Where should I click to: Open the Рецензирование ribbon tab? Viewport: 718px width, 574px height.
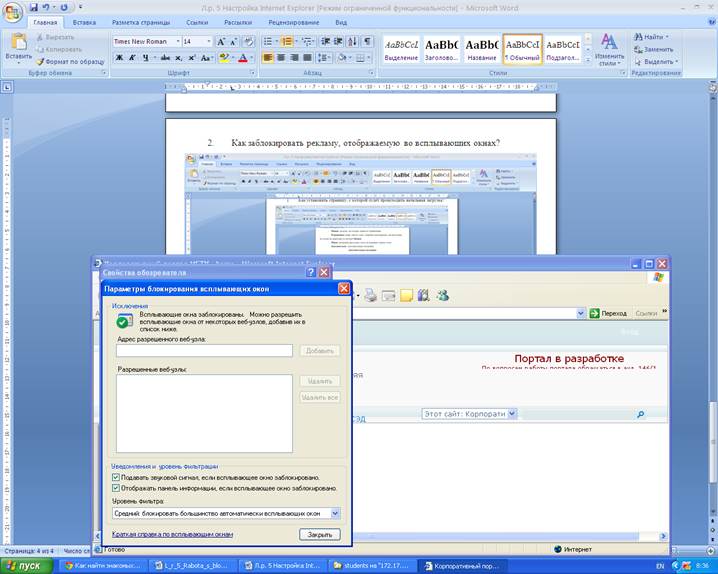click(x=294, y=21)
